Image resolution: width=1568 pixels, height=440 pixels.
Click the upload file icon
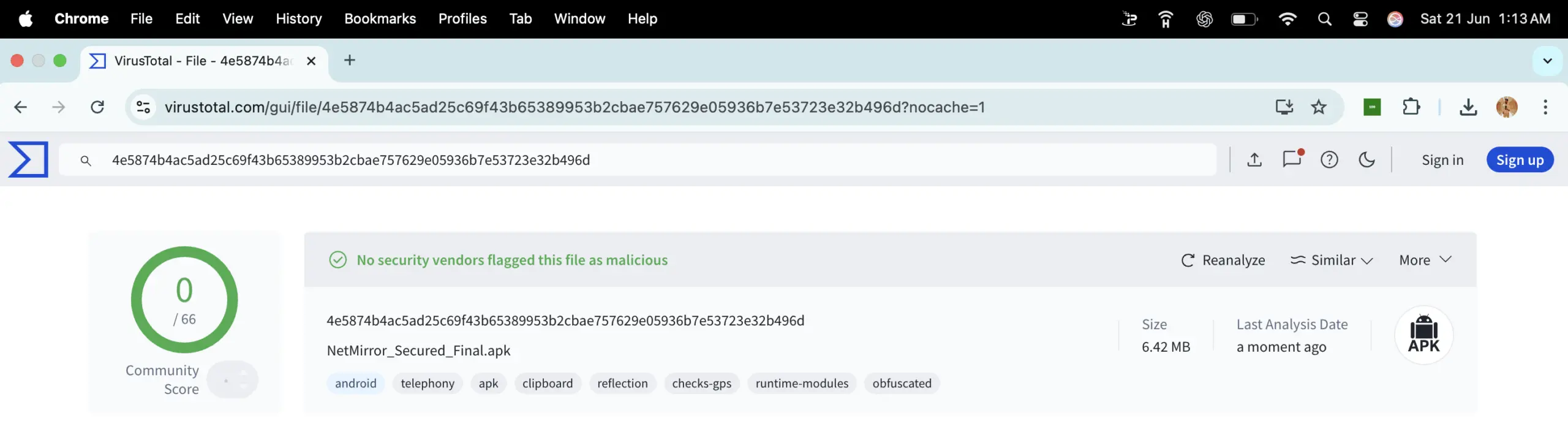[1254, 160]
